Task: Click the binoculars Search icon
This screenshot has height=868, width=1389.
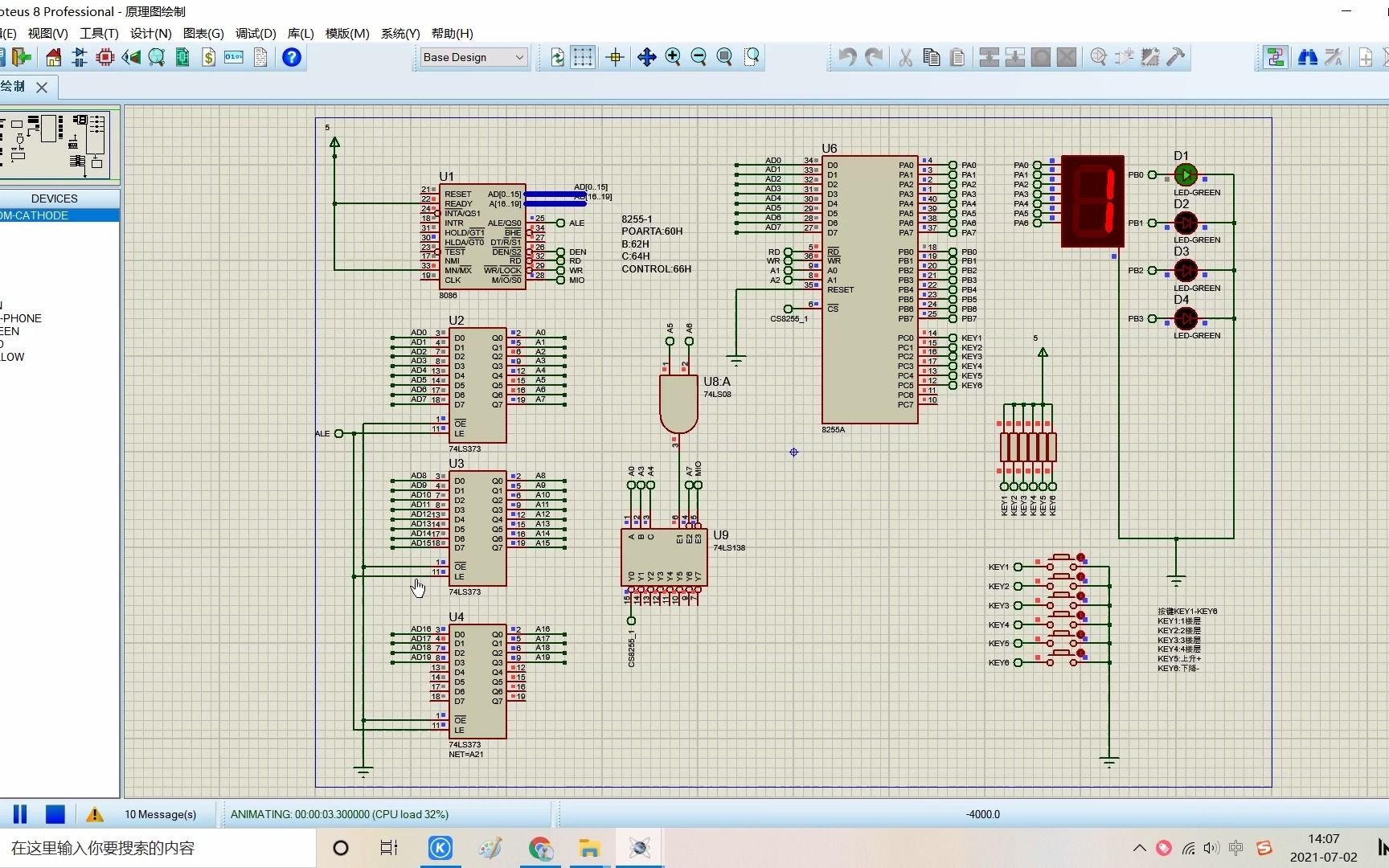Action: click(x=1308, y=57)
